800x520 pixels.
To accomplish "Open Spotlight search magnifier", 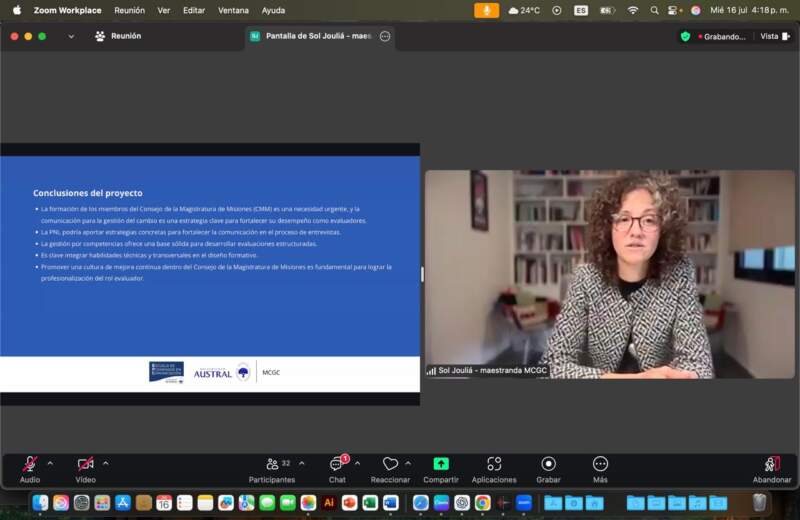I will click(x=654, y=10).
